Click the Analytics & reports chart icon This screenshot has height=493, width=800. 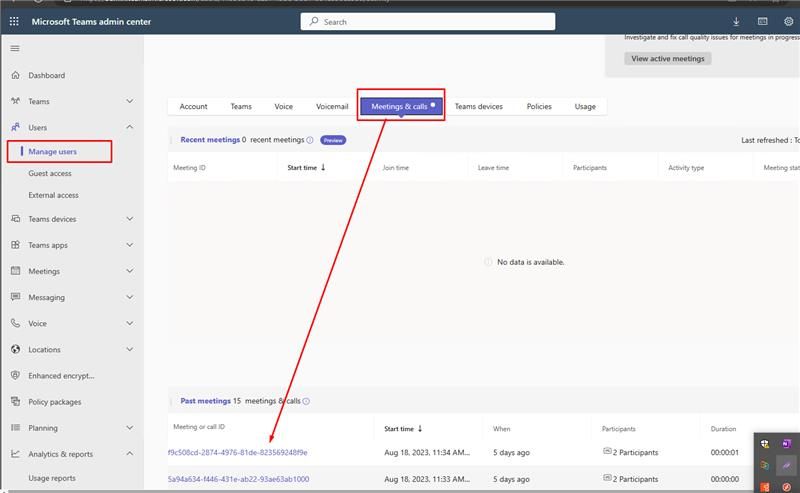[x=15, y=454]
